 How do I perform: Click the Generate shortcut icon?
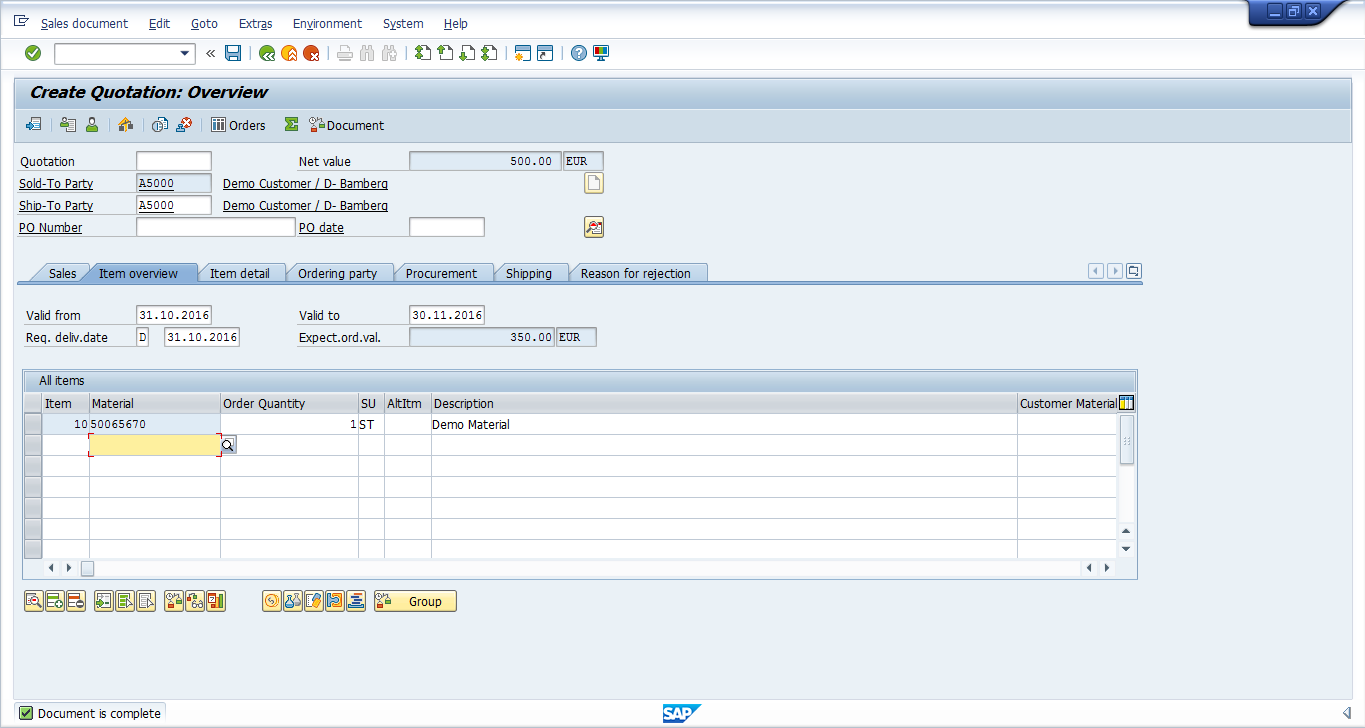(545, 53)
